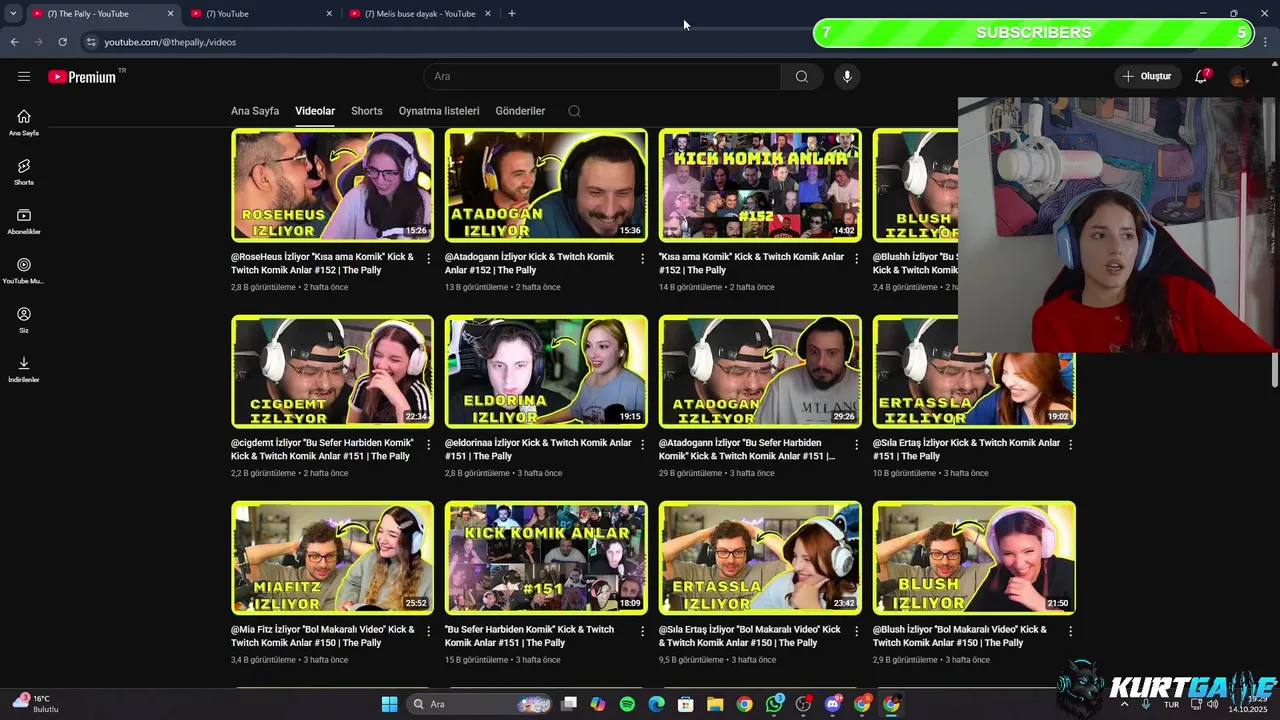
Task: Open the account avatar menu
Action: coord(1239,77)
